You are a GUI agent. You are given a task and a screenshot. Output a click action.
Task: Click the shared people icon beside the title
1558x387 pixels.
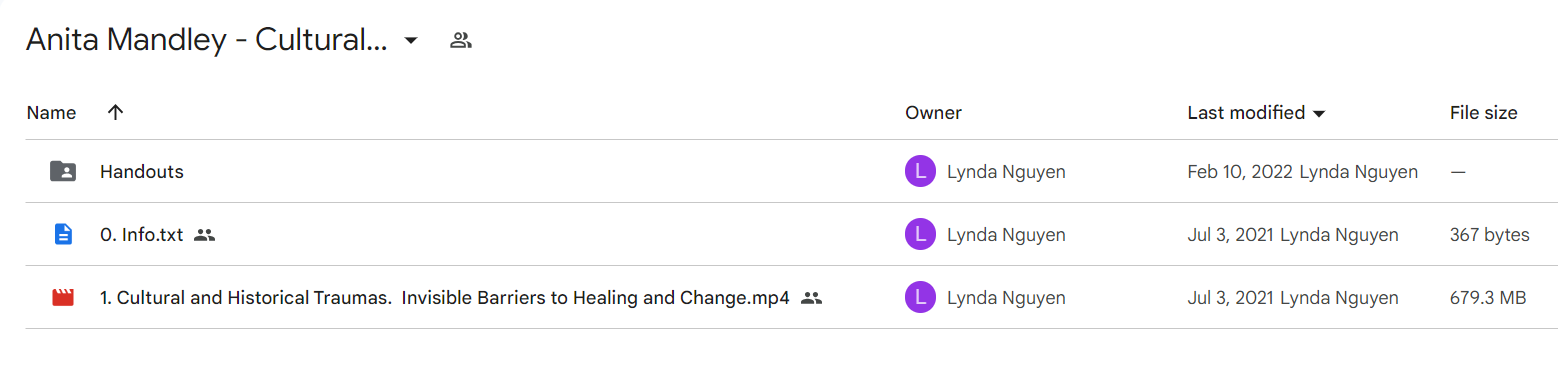(x=461, y=41)
